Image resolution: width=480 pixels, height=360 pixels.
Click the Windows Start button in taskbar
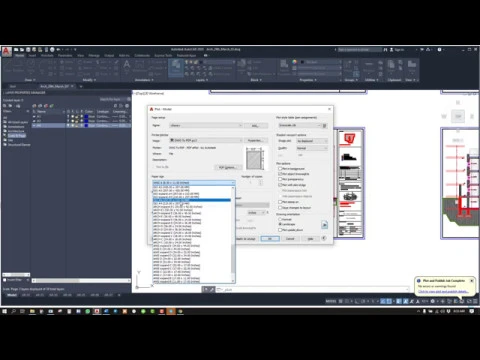tap(4, 311)
